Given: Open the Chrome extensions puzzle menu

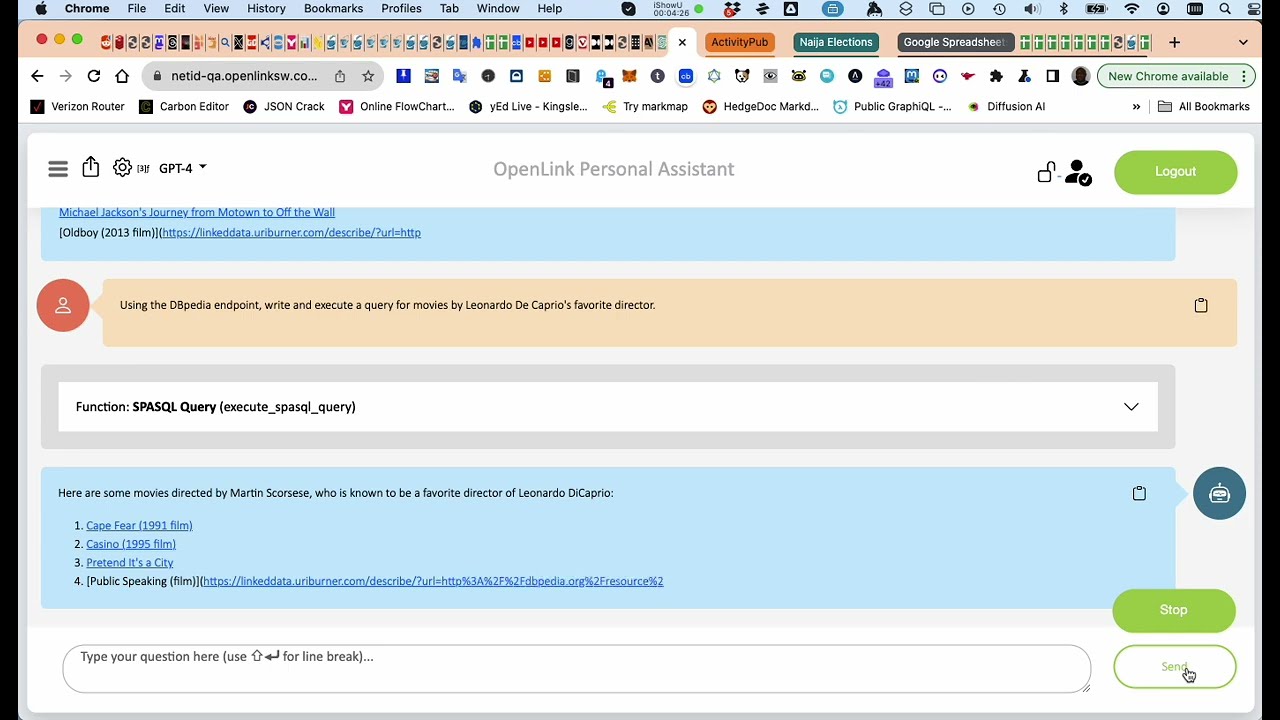Looking at the screenshot, I should click(996, 76).
